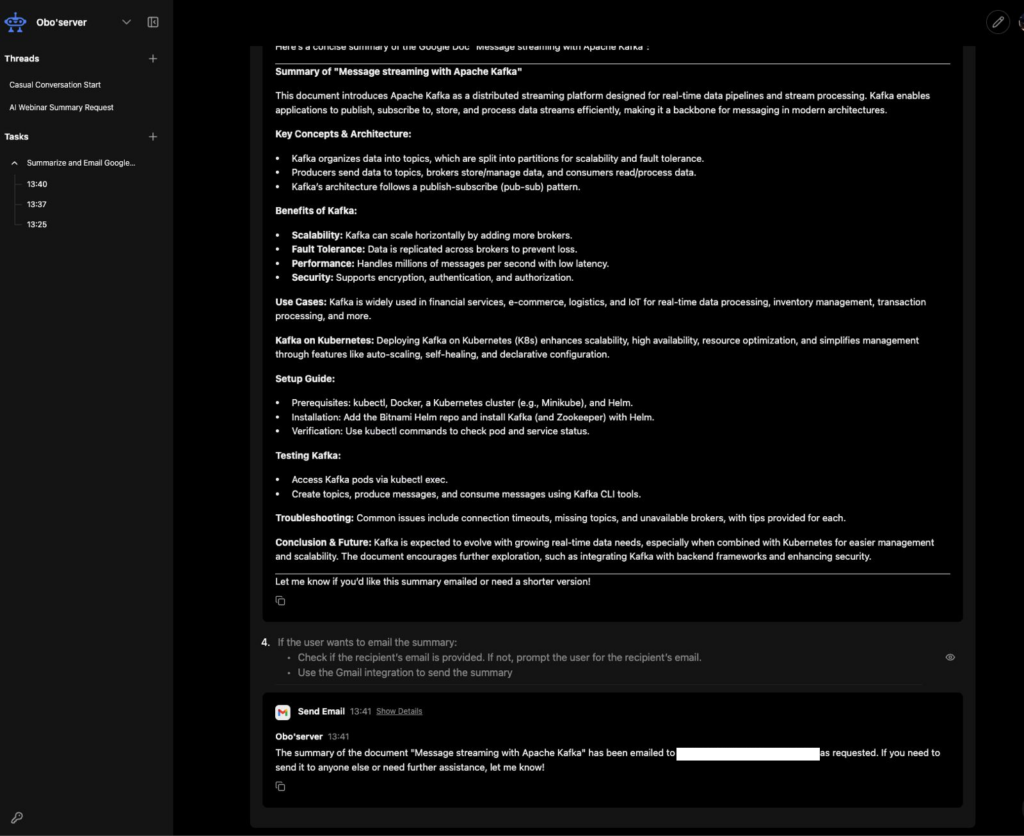The height and width of the screenshot is (836, 1024).
Task: Open the Obo'server name dropdown chevron
Action: 127,22
